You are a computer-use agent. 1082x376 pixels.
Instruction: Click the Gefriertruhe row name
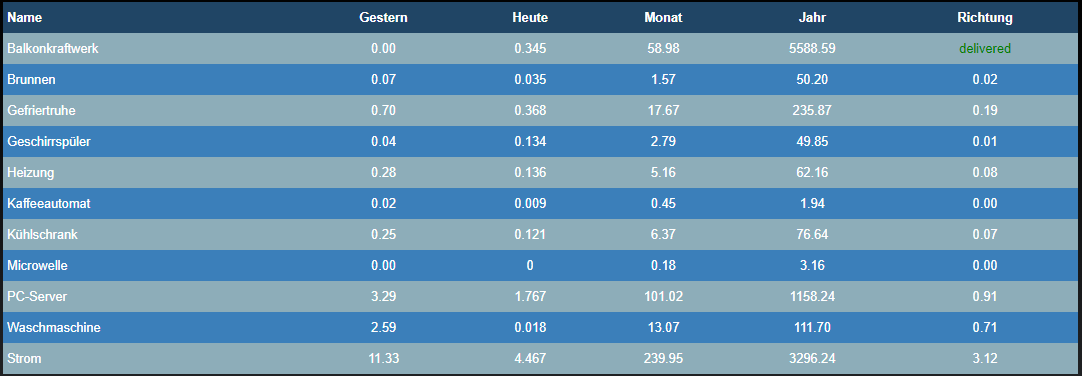41,110
